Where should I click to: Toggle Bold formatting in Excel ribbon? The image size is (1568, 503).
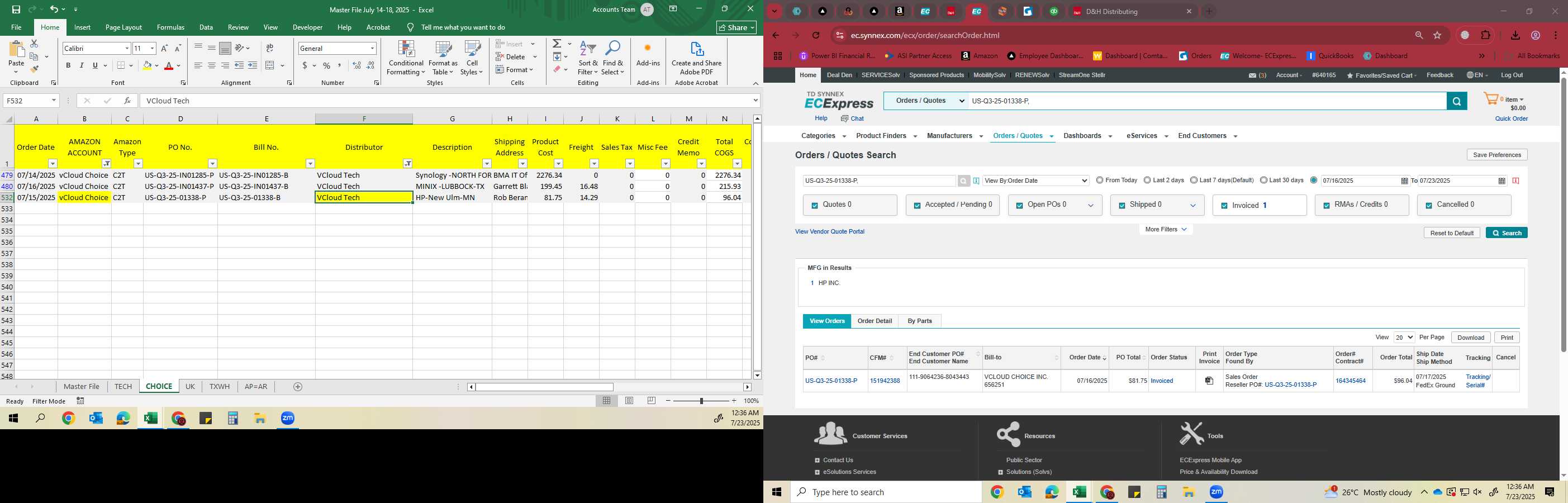(68, 65)
